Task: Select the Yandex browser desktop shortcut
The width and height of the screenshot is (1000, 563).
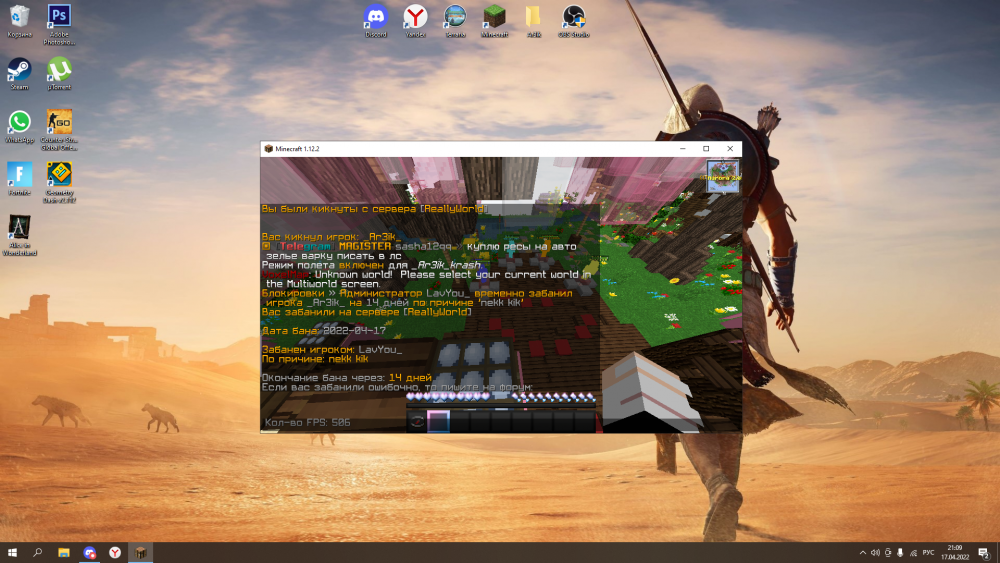Action: (415, 21)
